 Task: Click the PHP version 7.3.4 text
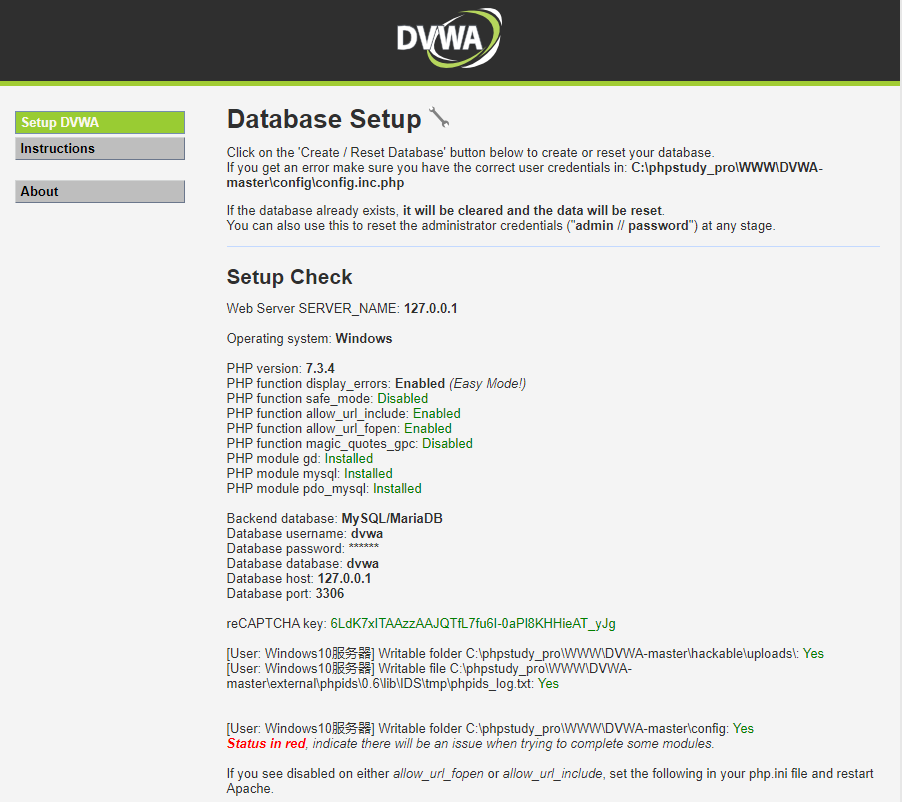[x=320, y=369]
